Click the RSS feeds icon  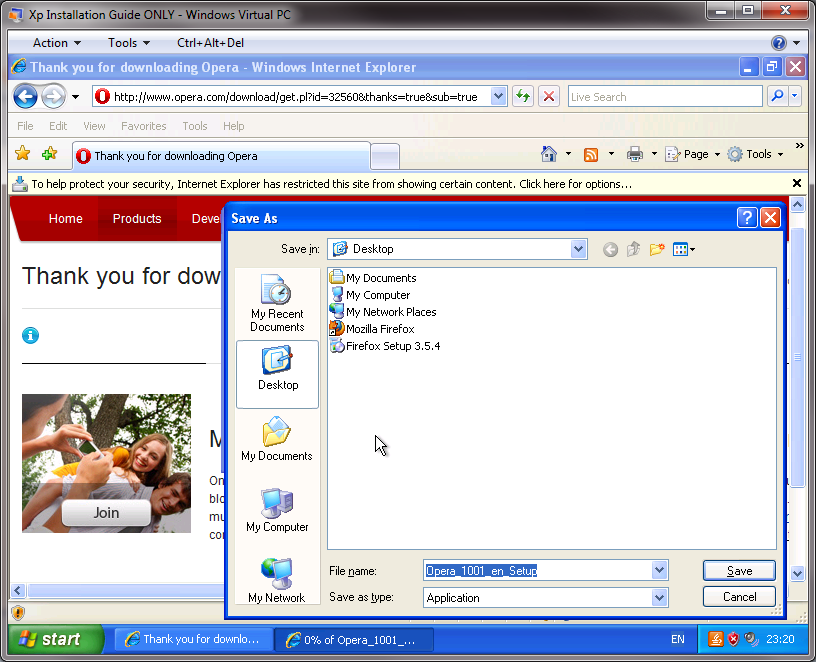pos(591,155)
